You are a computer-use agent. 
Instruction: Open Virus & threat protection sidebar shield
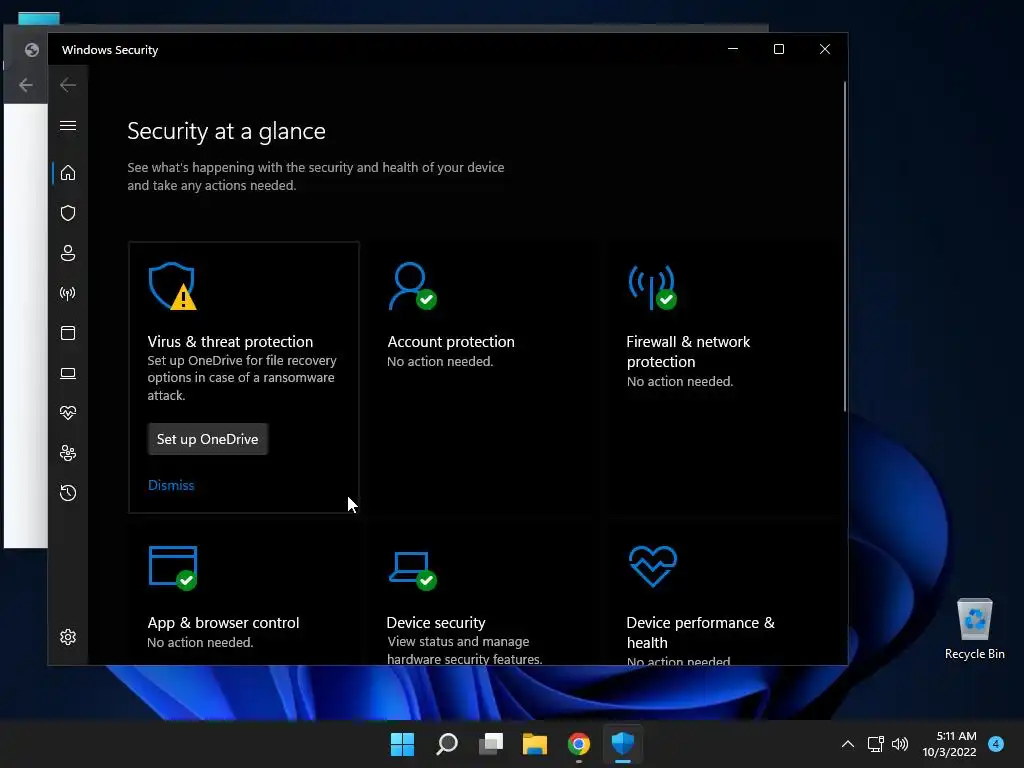coord(68,213)
